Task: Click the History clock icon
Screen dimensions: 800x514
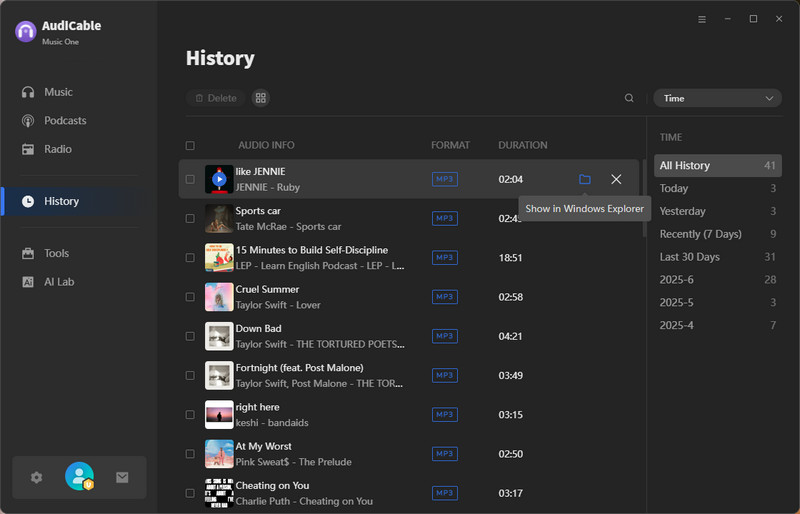Action: (x=28, y=201)
